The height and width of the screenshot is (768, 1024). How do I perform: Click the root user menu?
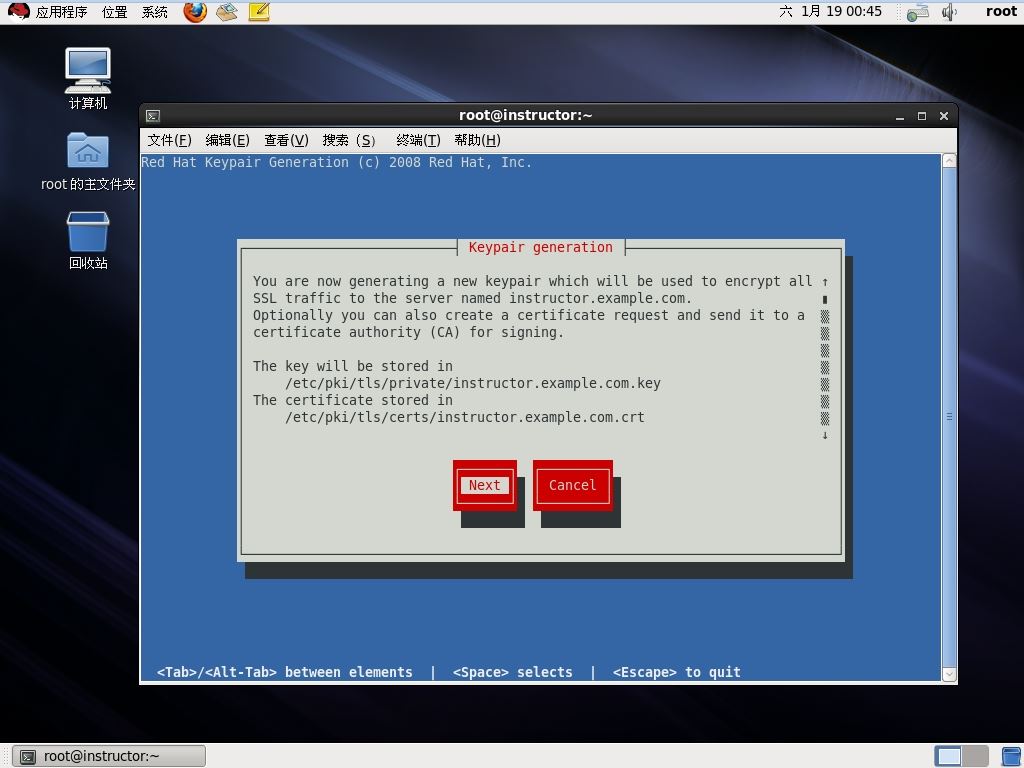(1001, 11)
